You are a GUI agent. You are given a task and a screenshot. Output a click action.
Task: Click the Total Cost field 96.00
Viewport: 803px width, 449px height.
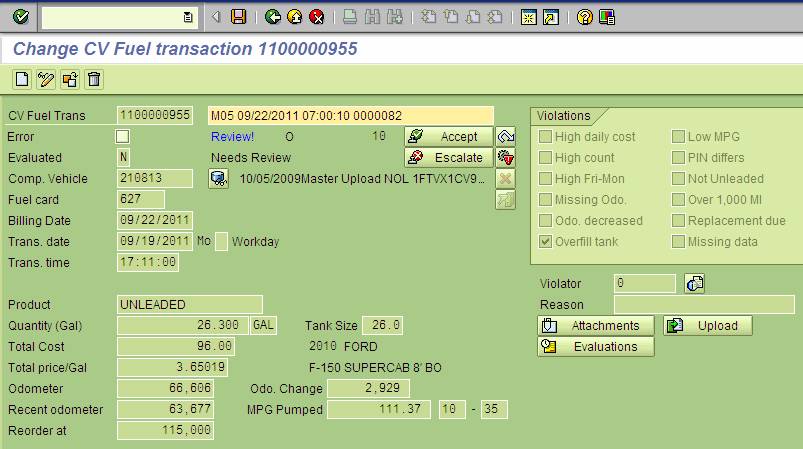click(x=176, y=346)
